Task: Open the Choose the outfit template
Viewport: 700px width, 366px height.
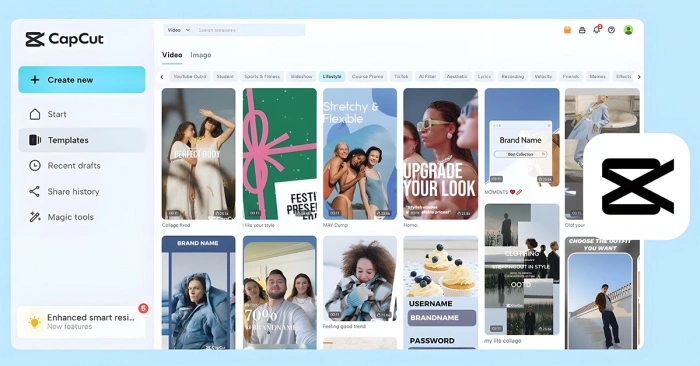Action: click(602, 293)
